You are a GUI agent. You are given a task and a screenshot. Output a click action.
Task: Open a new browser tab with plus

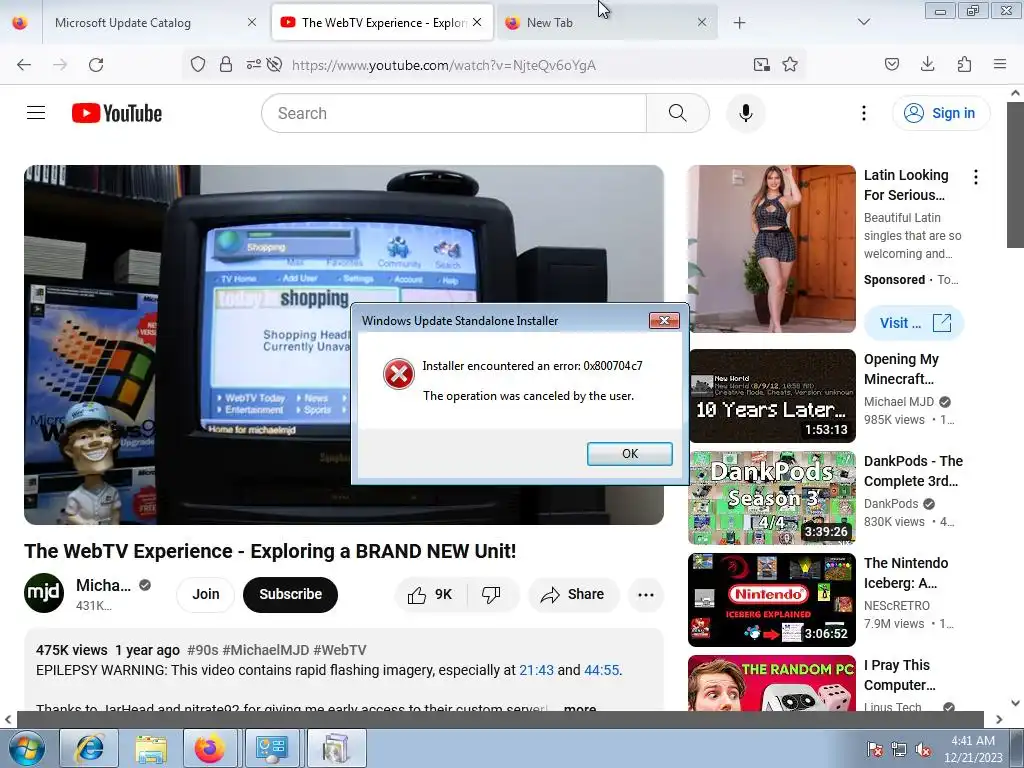point(739,23)
